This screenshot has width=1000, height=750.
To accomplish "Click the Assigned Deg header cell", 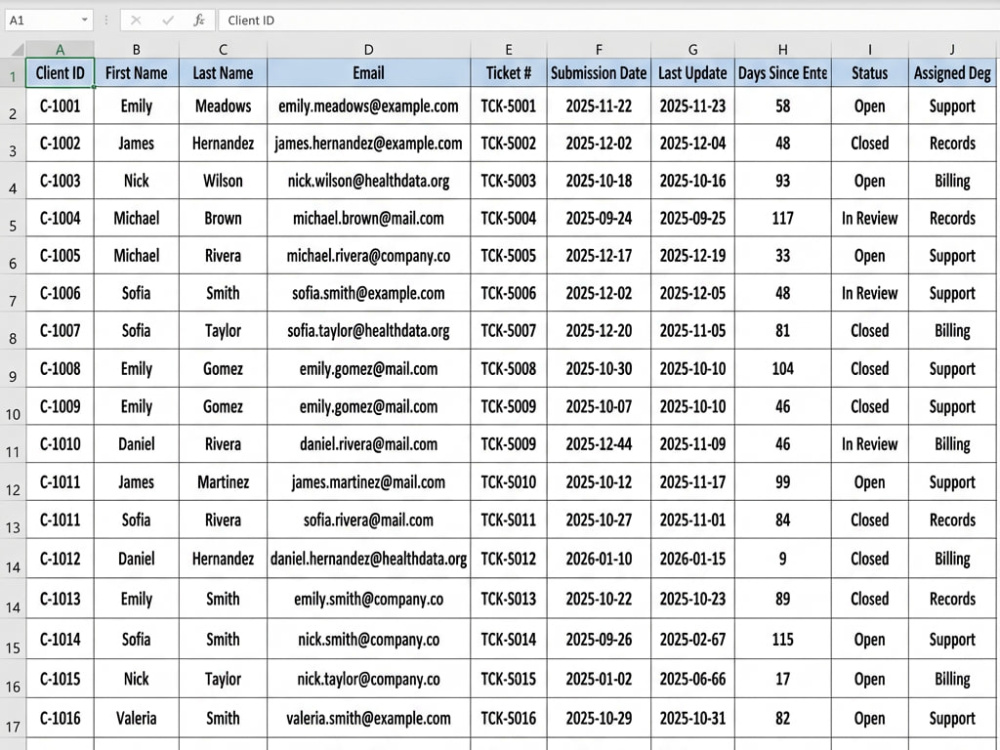I will coord(952,73).
